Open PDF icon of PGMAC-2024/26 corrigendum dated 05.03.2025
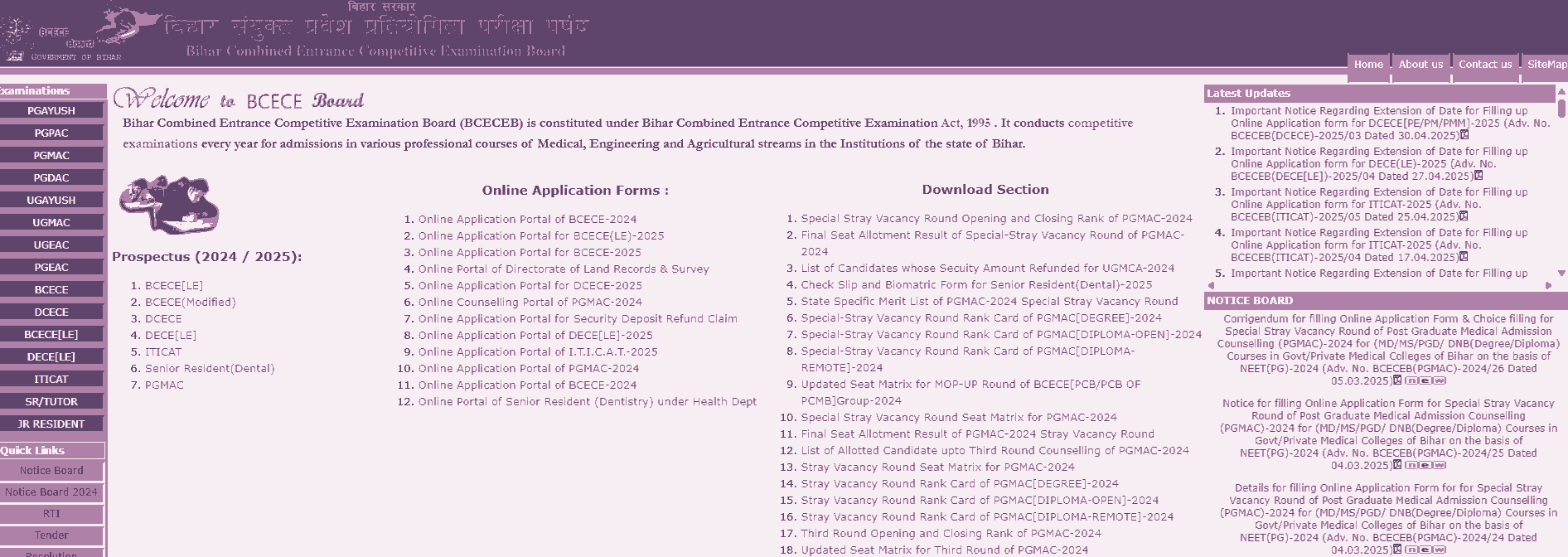Screen dimensions: 1568x557 pyautogui.click(x=1397, y=380)
